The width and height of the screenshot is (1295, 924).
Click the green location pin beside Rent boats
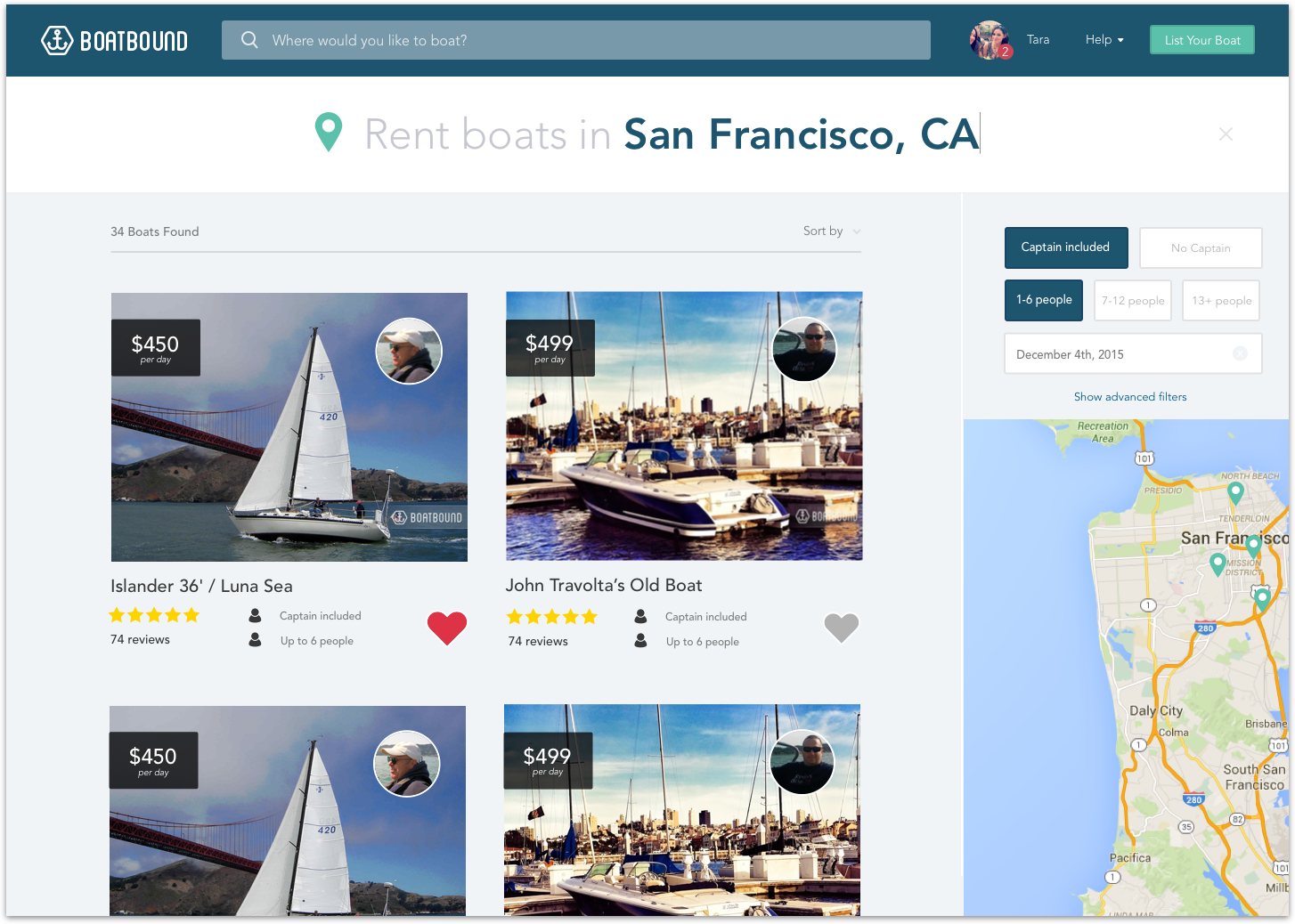coord(329,132)
